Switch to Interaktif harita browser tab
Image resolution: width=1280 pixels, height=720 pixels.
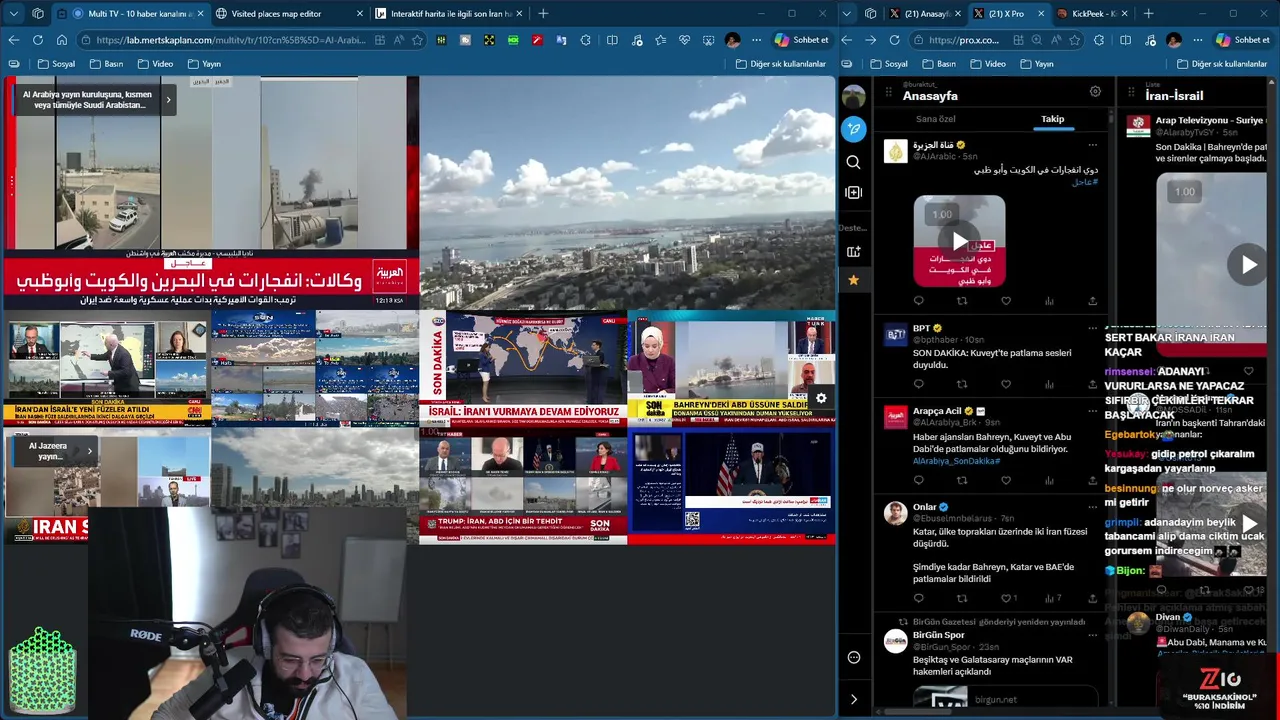451,14
